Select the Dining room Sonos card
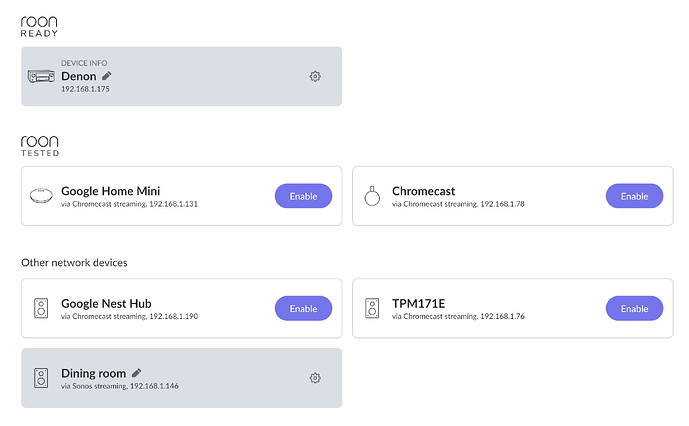Viewport: 689px width, 426px height. coord(181,378)
